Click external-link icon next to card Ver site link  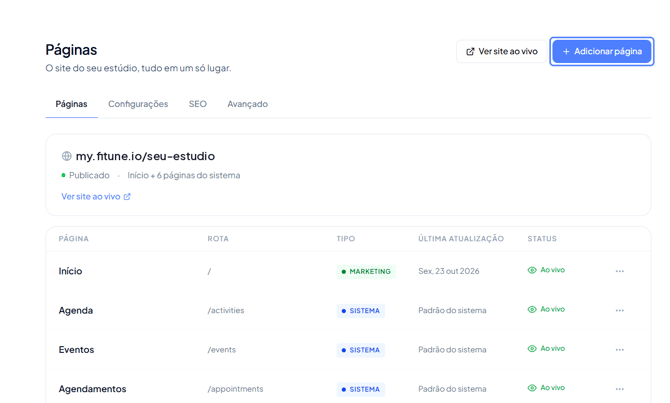tap(127, 197)
